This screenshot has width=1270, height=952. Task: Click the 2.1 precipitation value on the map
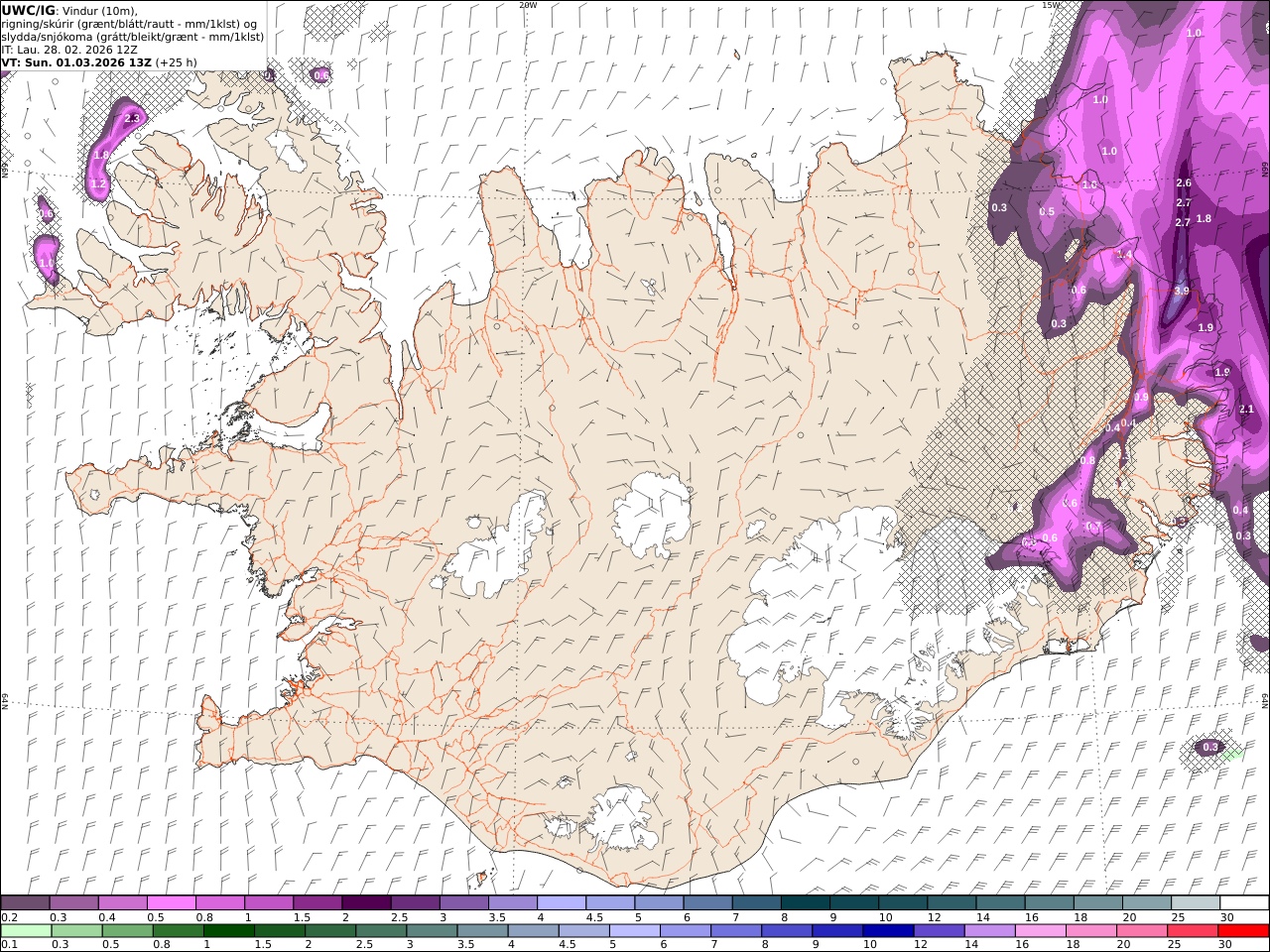tap(1247, 409)
